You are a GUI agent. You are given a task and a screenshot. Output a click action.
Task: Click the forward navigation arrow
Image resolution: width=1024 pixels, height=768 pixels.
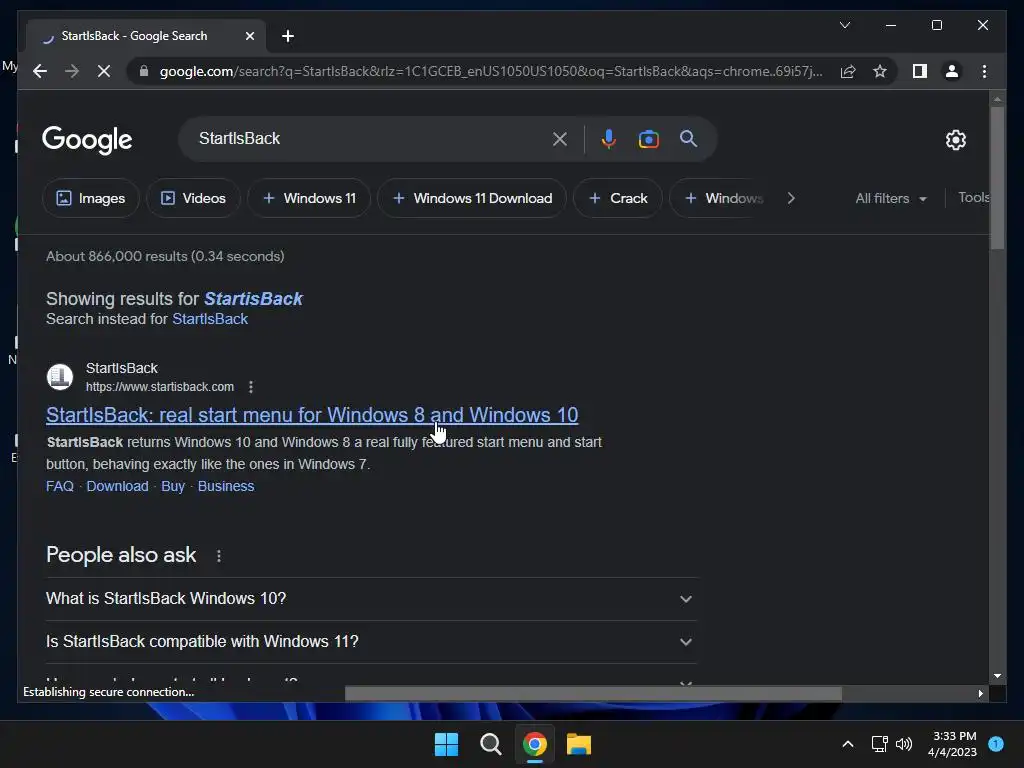pos(72,71)
